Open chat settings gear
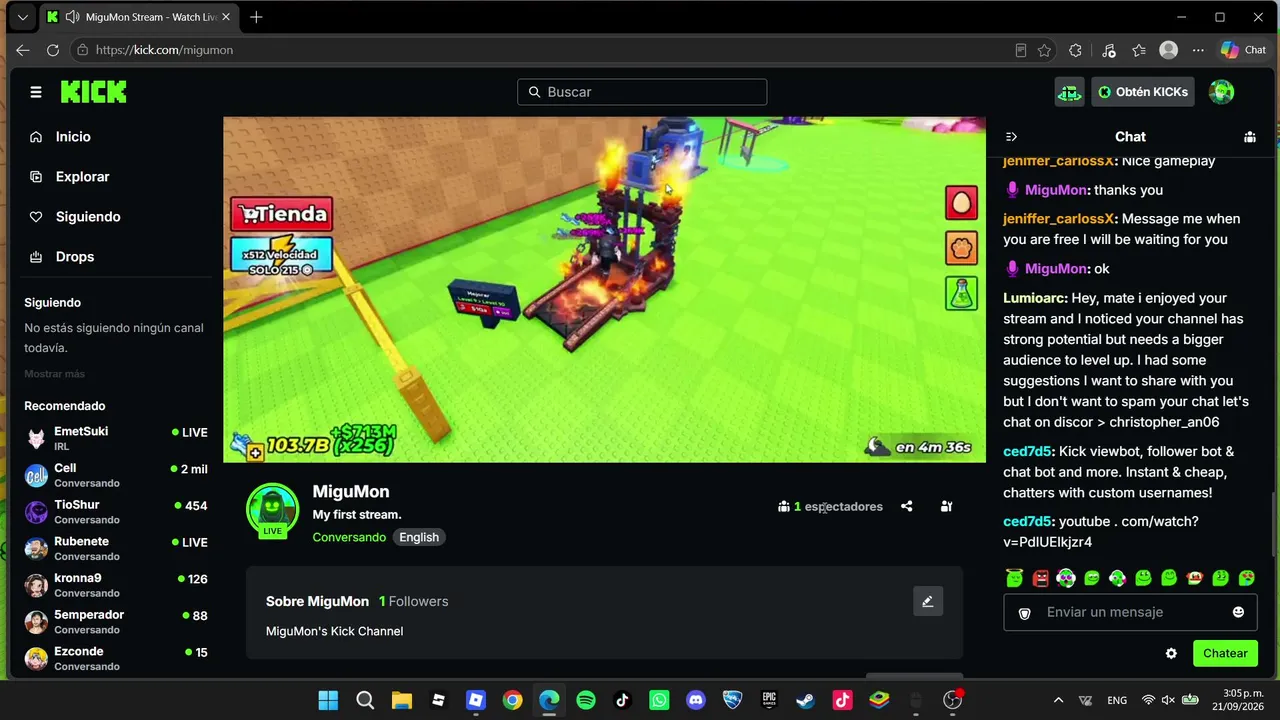Screen dimensions: 1280x720 point(1171,654)
